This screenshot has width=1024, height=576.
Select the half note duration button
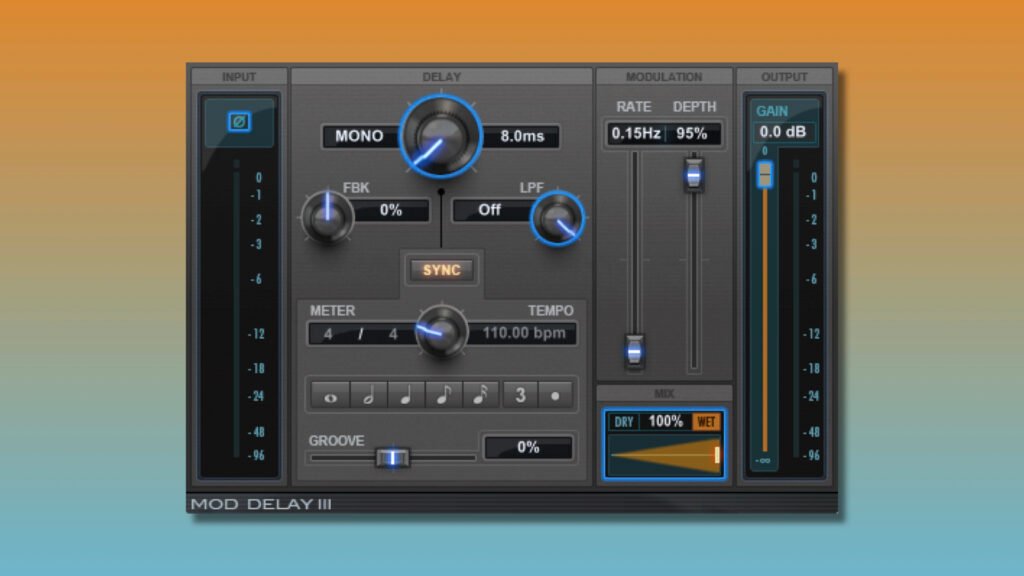pos(368,395)
